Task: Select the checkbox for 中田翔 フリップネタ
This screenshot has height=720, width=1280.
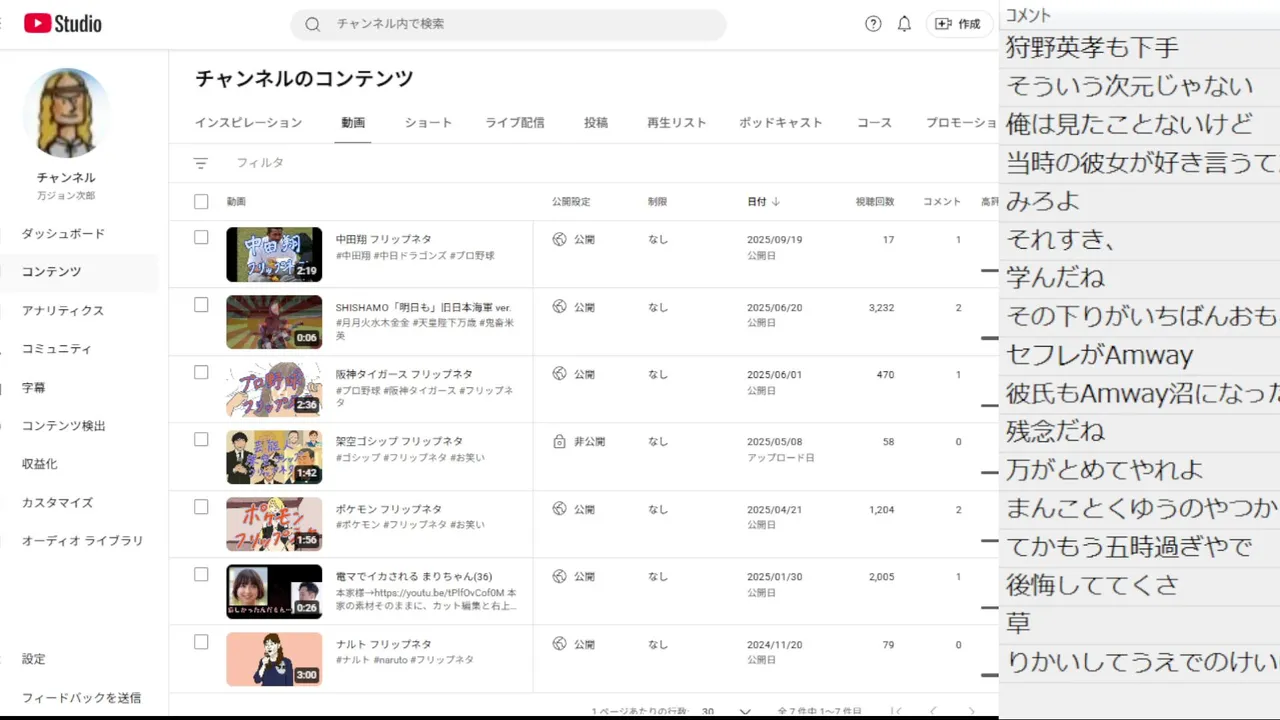Action: (x=201, y=237)
